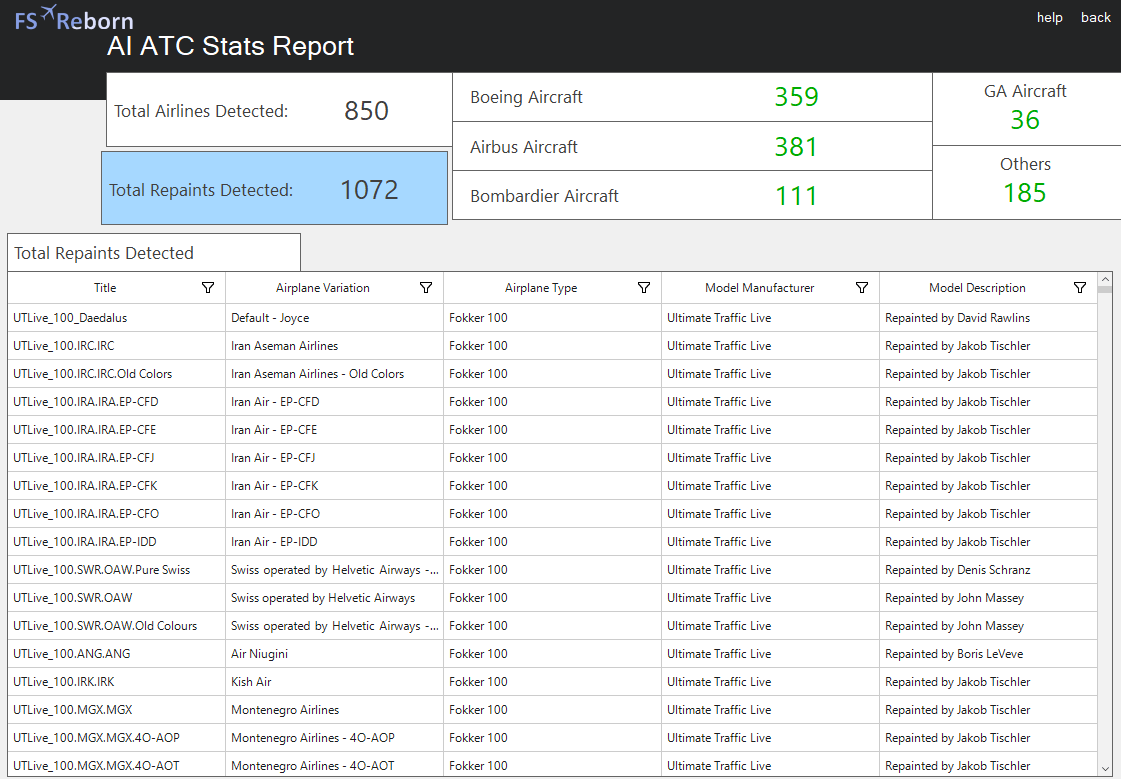
Task: Open filter for Model Description column
Action: click(1080, 288)
